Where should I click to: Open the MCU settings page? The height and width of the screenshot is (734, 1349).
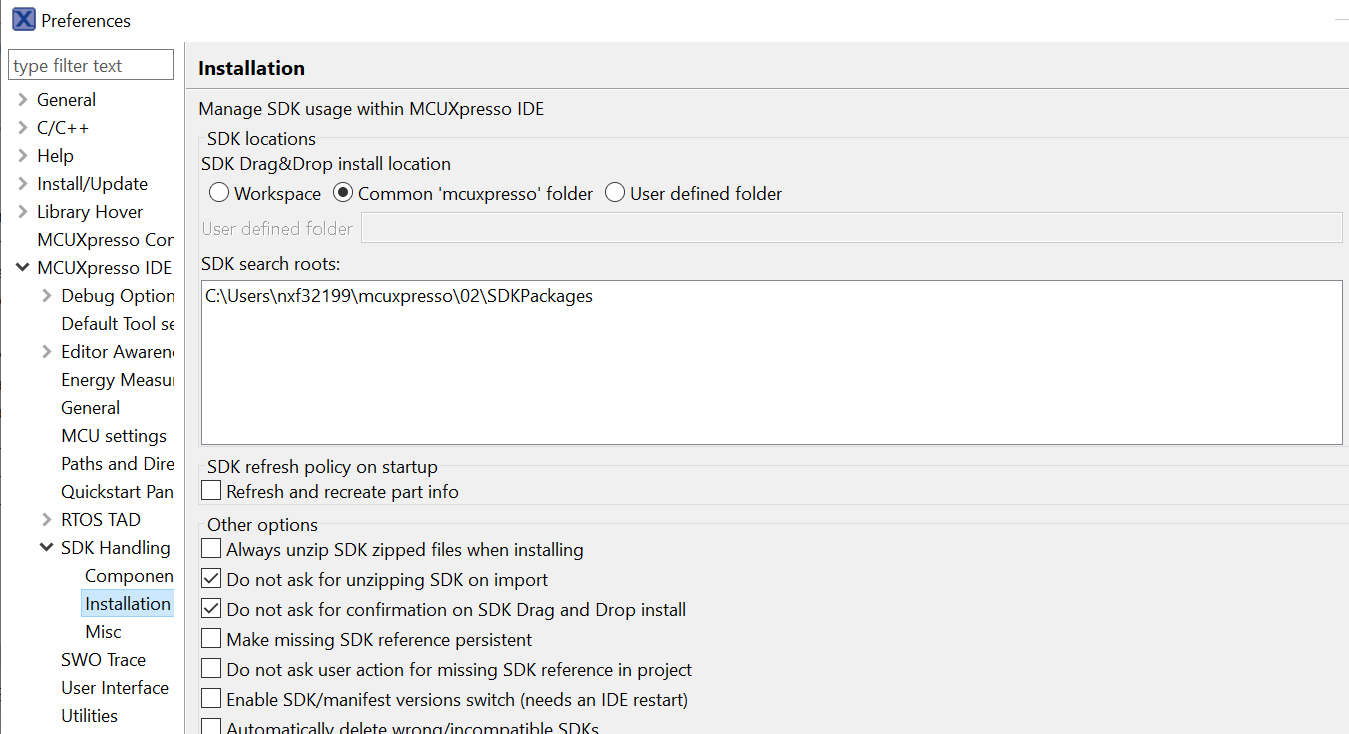point(114,435)
